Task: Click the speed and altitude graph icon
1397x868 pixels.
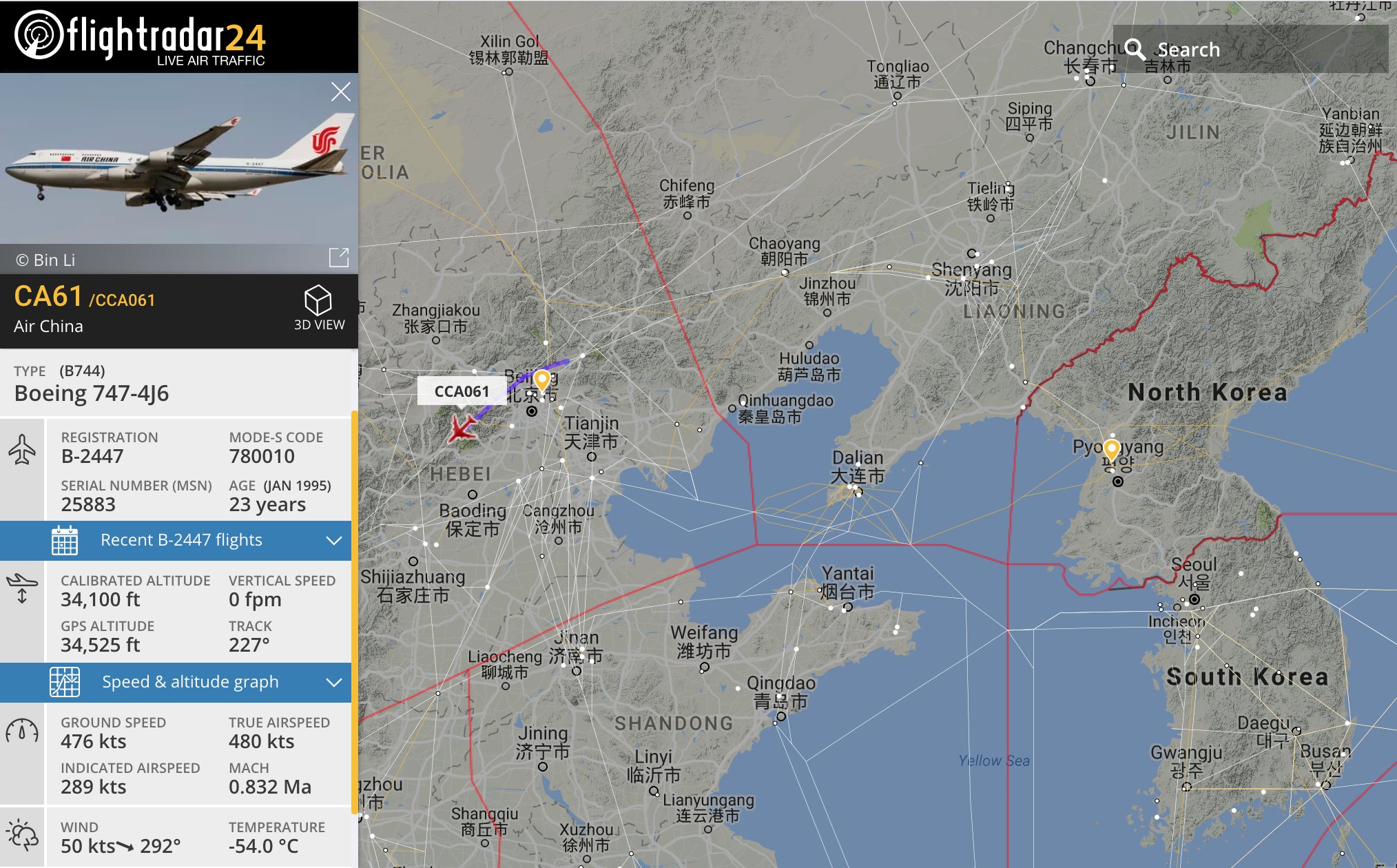Action: click(x=65, y=682)
